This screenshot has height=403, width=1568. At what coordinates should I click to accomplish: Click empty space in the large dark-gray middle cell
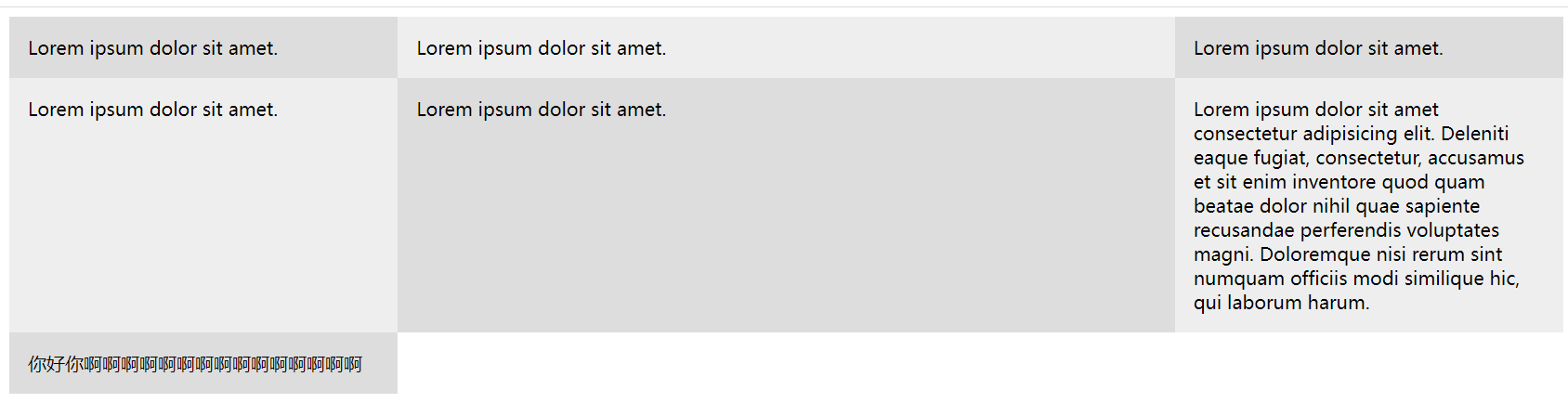point(786,232)
